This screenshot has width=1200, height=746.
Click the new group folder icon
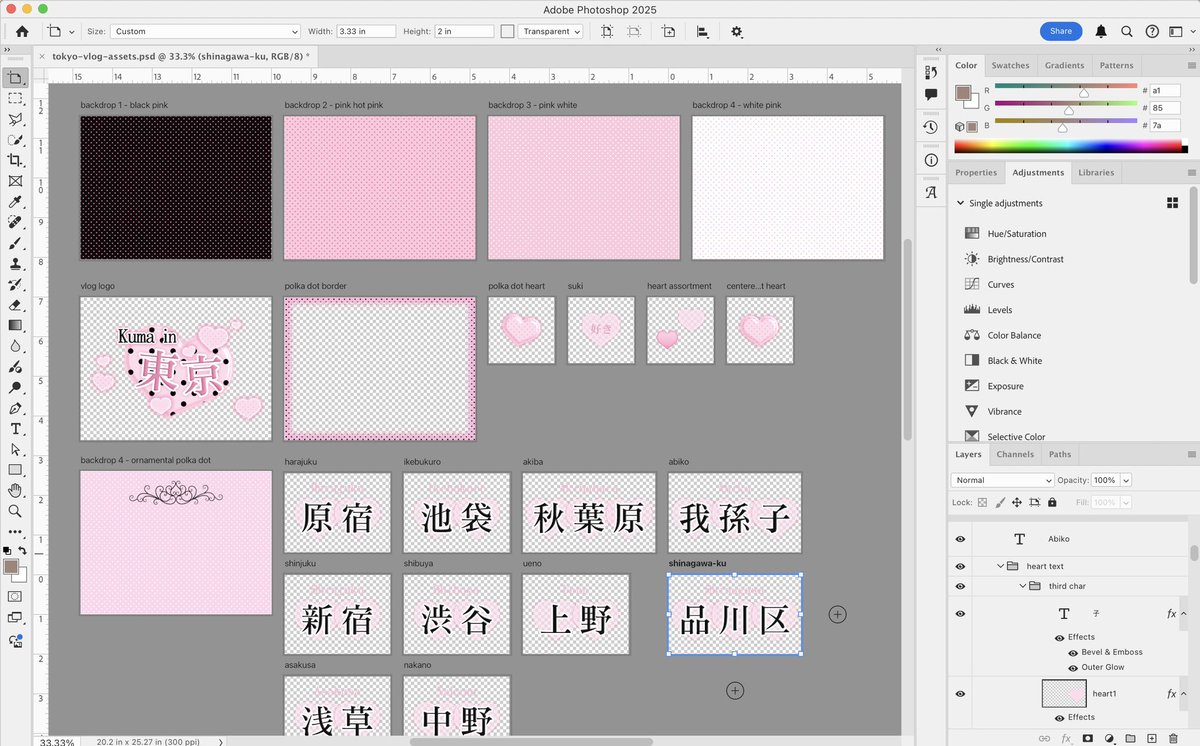tap(1130, 739)
